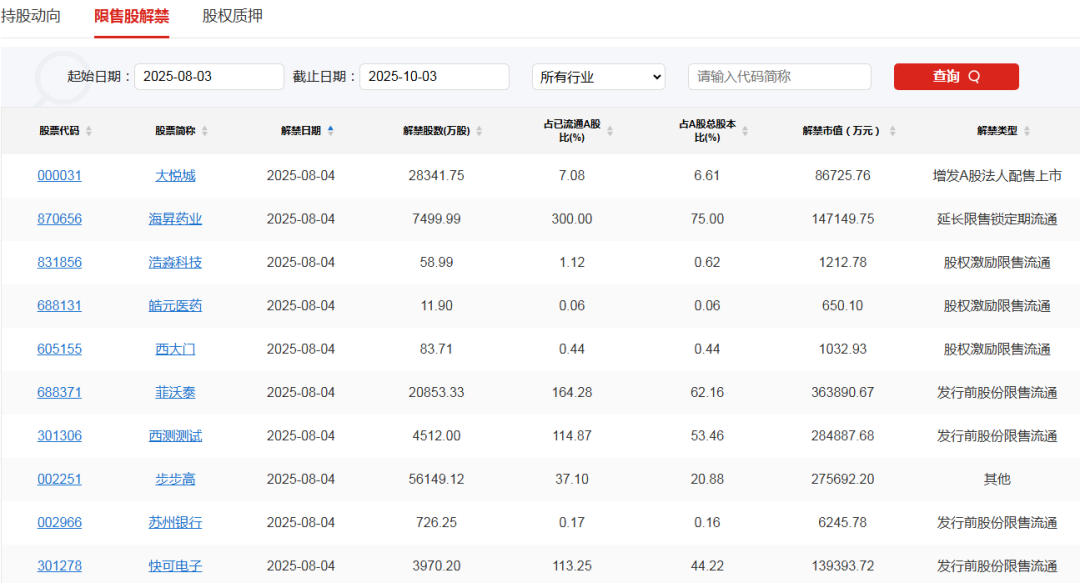Click the 截止日期 date field
This screenshot has width=1080, height=583.
click(434, 77)
